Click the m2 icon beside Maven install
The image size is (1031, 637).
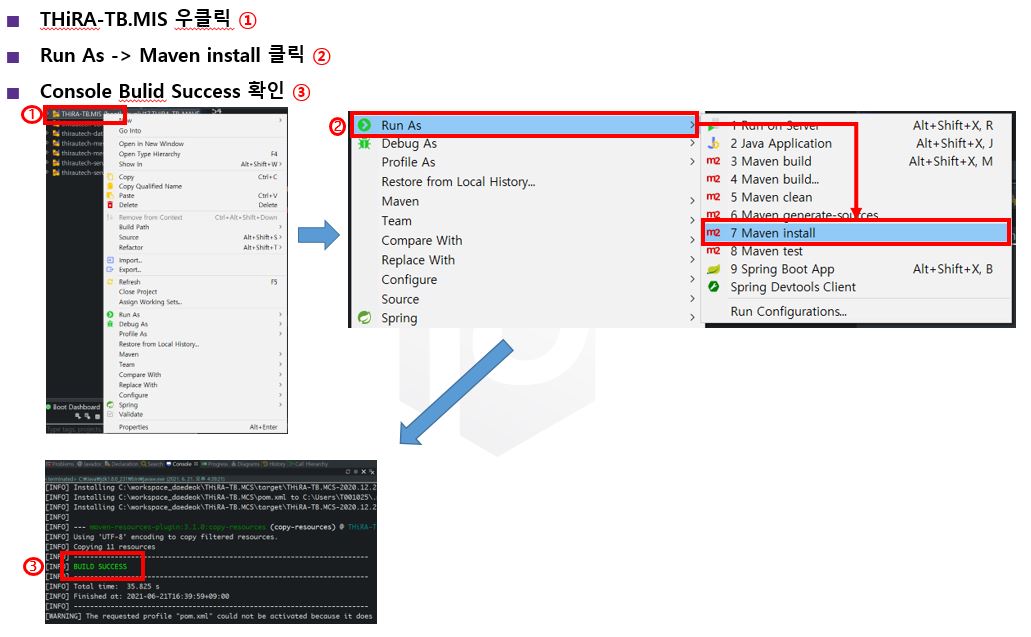(714, 233)
